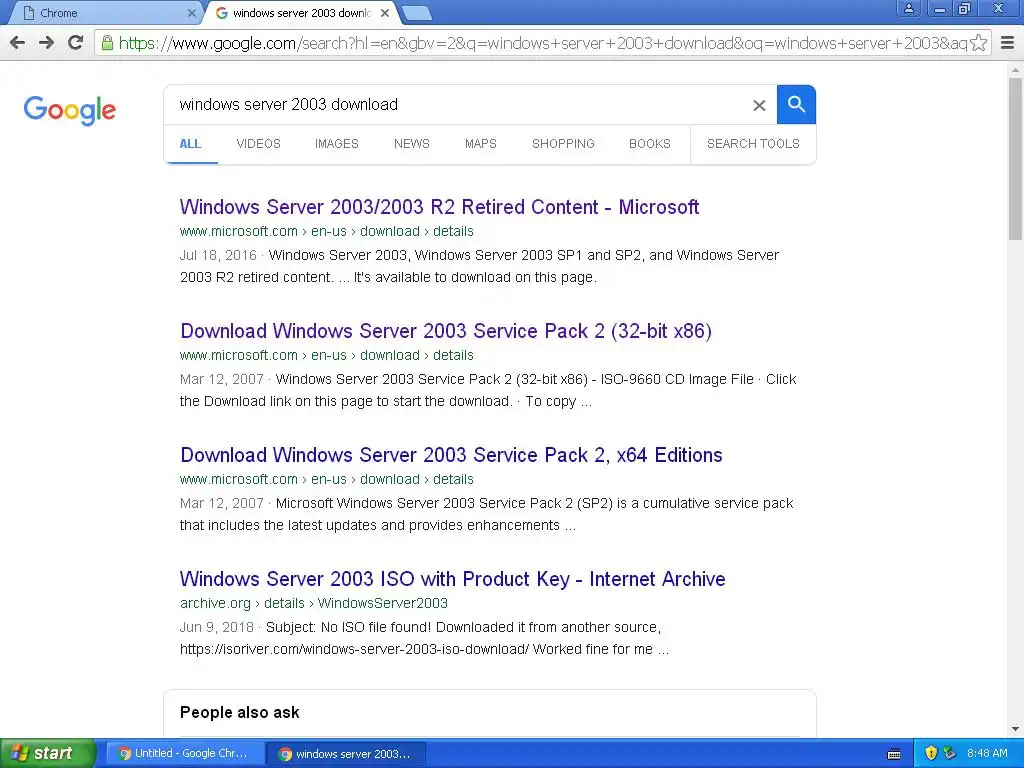Expand SEARCH TOOLS options
This screenshot has width=1024, height=768.
(x=753, y=144)
